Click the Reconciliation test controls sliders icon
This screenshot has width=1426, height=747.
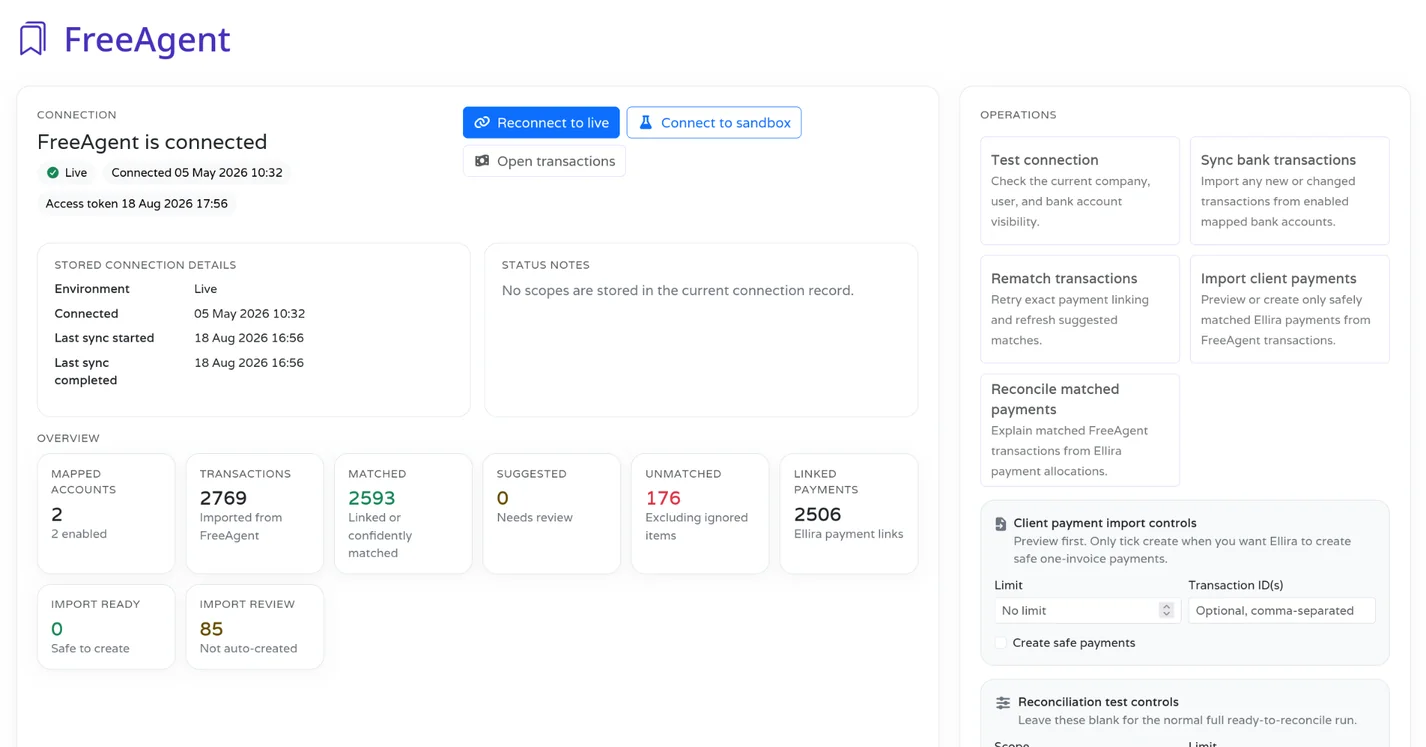pos(1003,703)
